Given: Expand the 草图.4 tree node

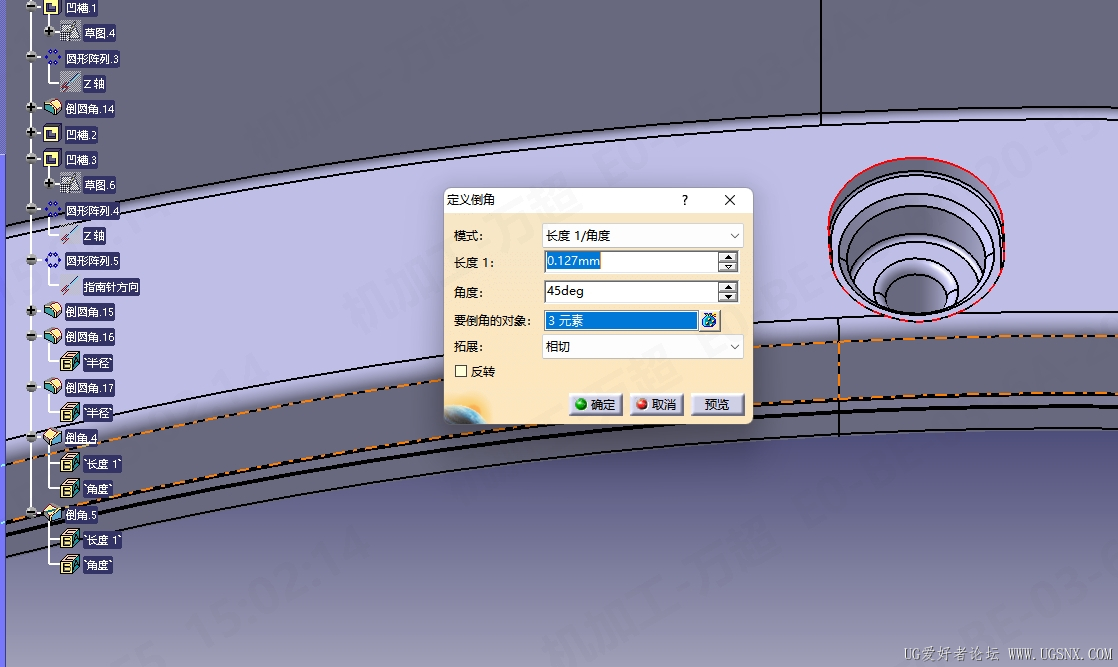Looking at the screenshot, I should click(48, 31).
